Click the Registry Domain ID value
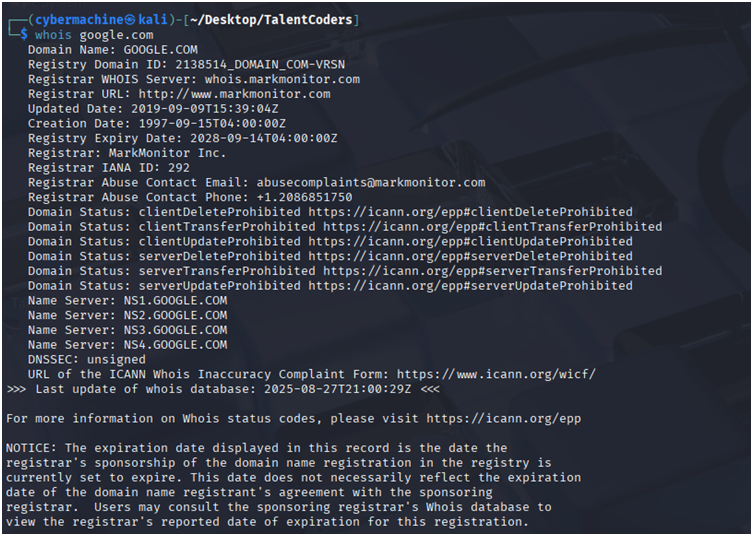753x536 pixels. click(x=260, y=64)
